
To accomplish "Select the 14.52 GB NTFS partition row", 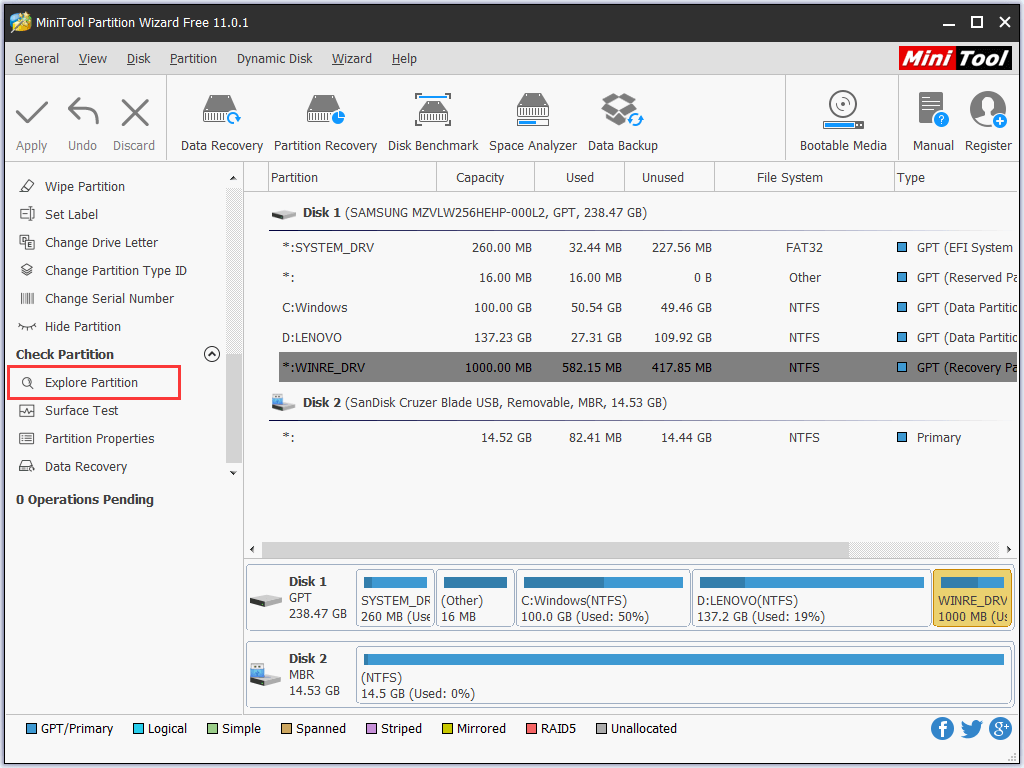I will pyautogui.click(x=647, y=438).
